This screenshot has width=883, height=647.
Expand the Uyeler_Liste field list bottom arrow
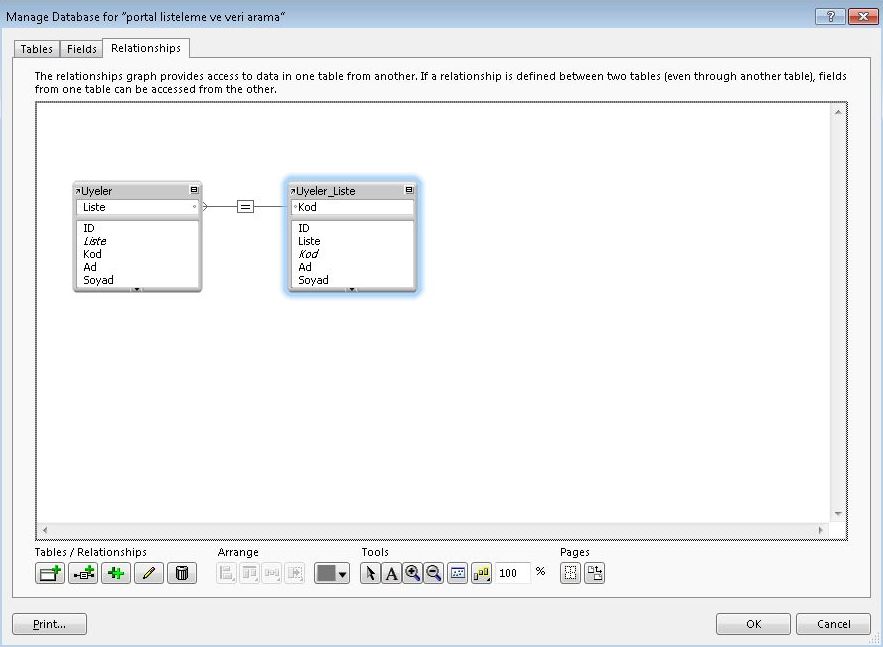tap(352, 289)
